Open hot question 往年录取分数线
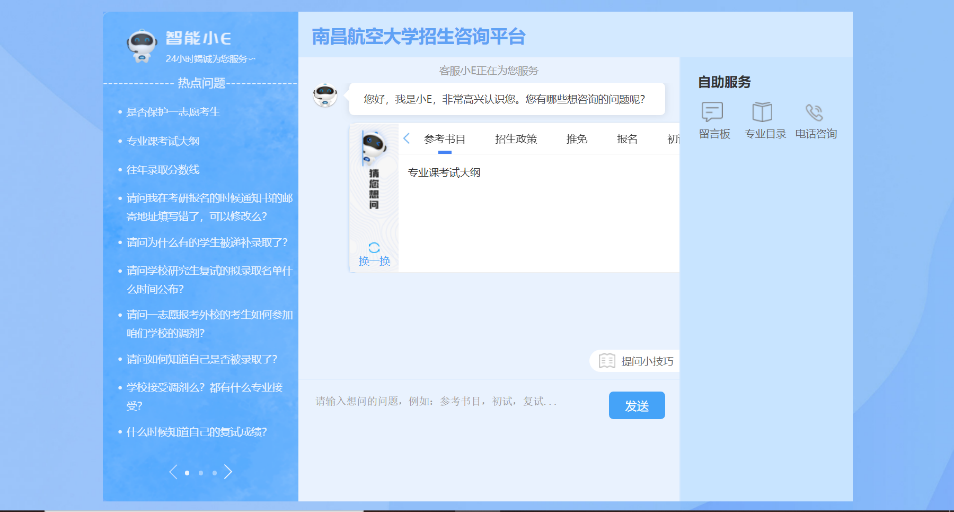Viewport: 954px width, 512px height. tap(163, 170)
